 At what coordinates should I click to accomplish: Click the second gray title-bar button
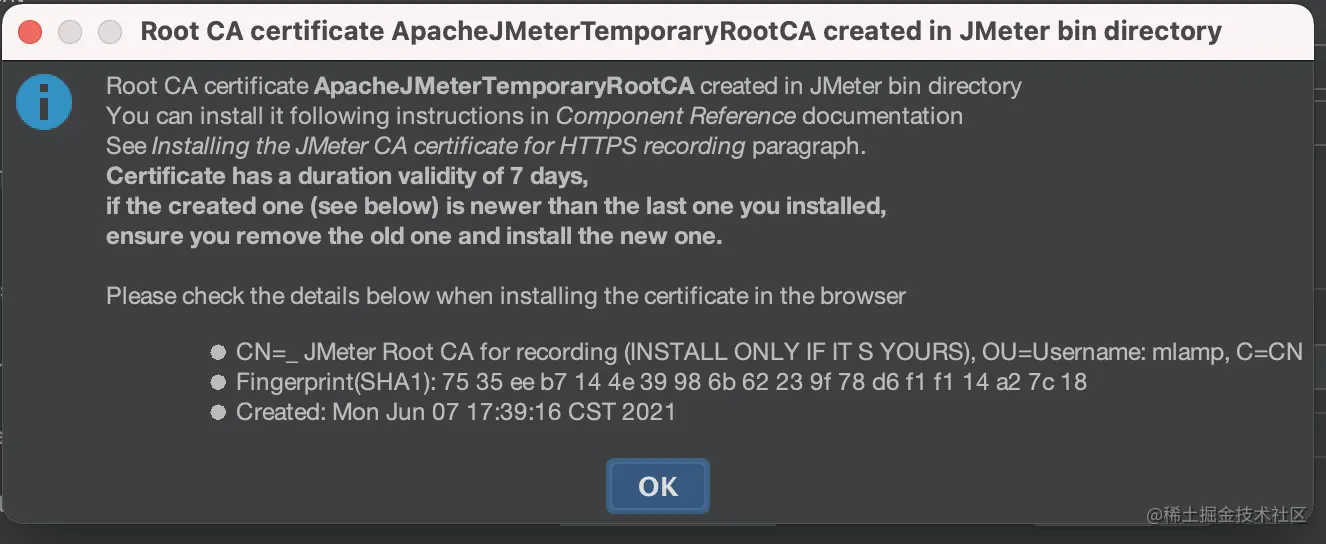(x=110, y=31)
